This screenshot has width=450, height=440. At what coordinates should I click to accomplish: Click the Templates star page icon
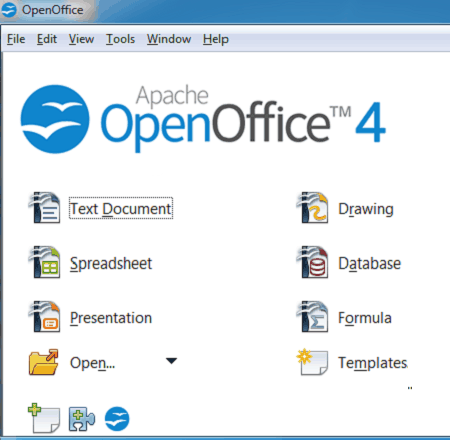click(312, 362)
